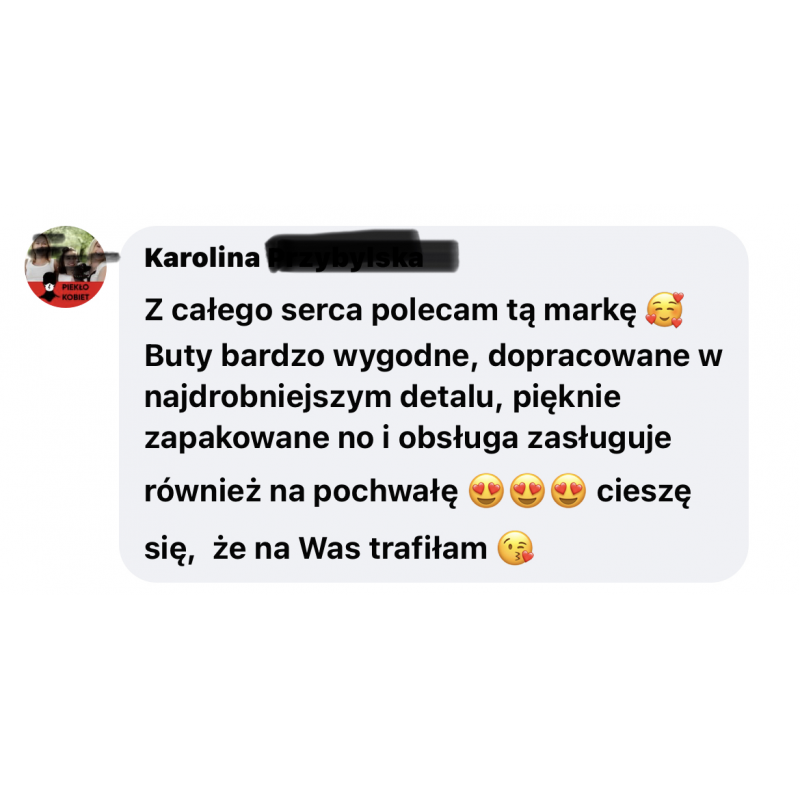Open the Karolina commenter name link

tap(202, 258)
